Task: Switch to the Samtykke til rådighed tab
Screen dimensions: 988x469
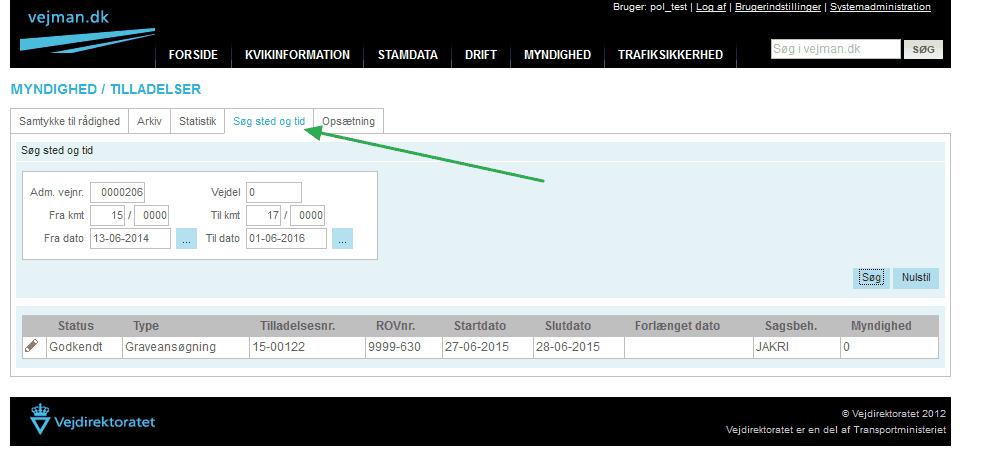Action: 70,121
